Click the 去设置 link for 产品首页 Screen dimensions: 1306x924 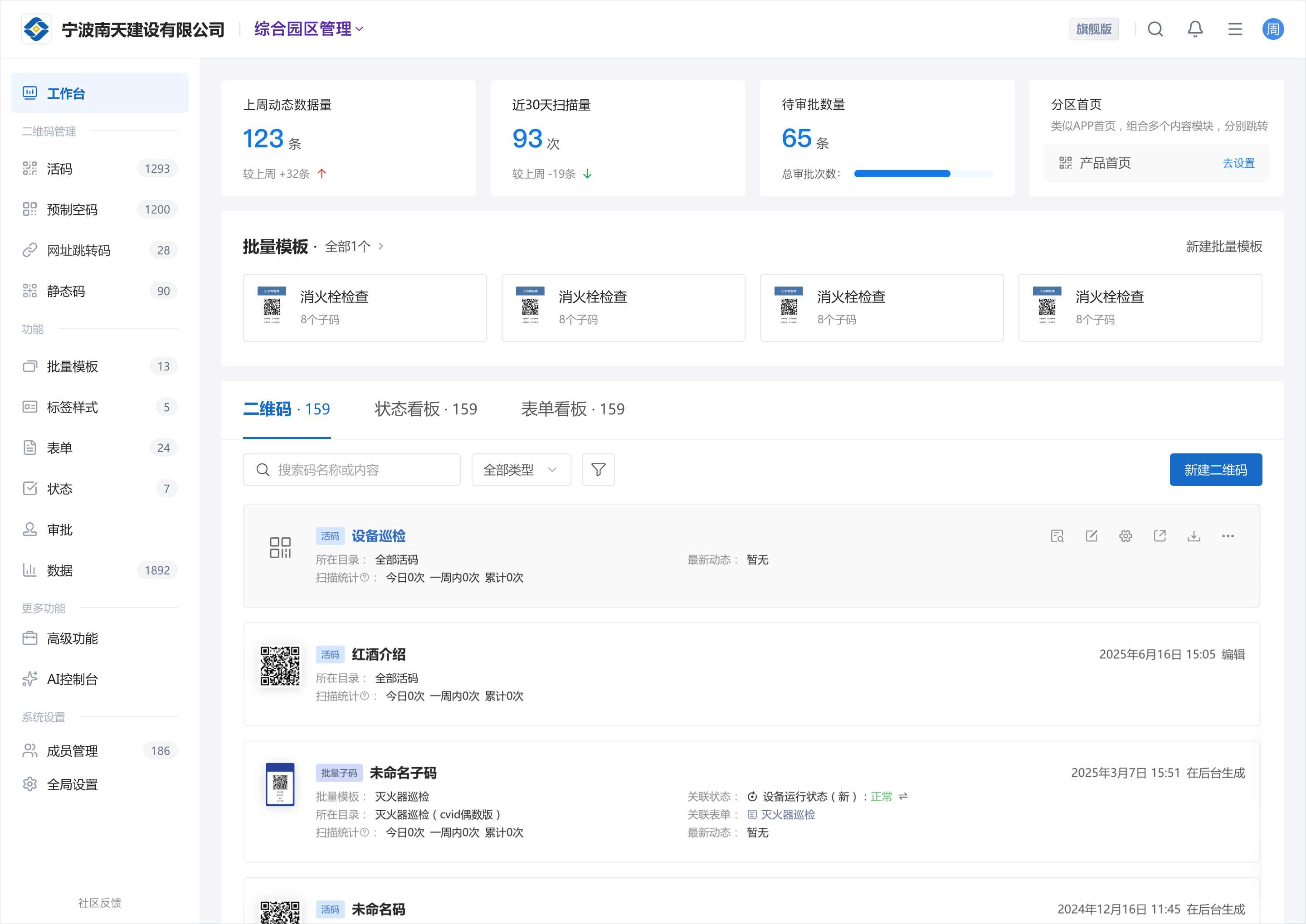pos(1238,163)
